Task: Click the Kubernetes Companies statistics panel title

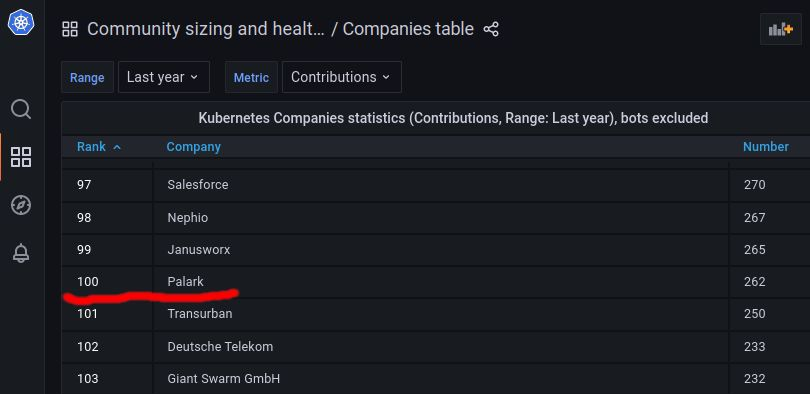Action: pyautogui.click(x=453, y=118)
